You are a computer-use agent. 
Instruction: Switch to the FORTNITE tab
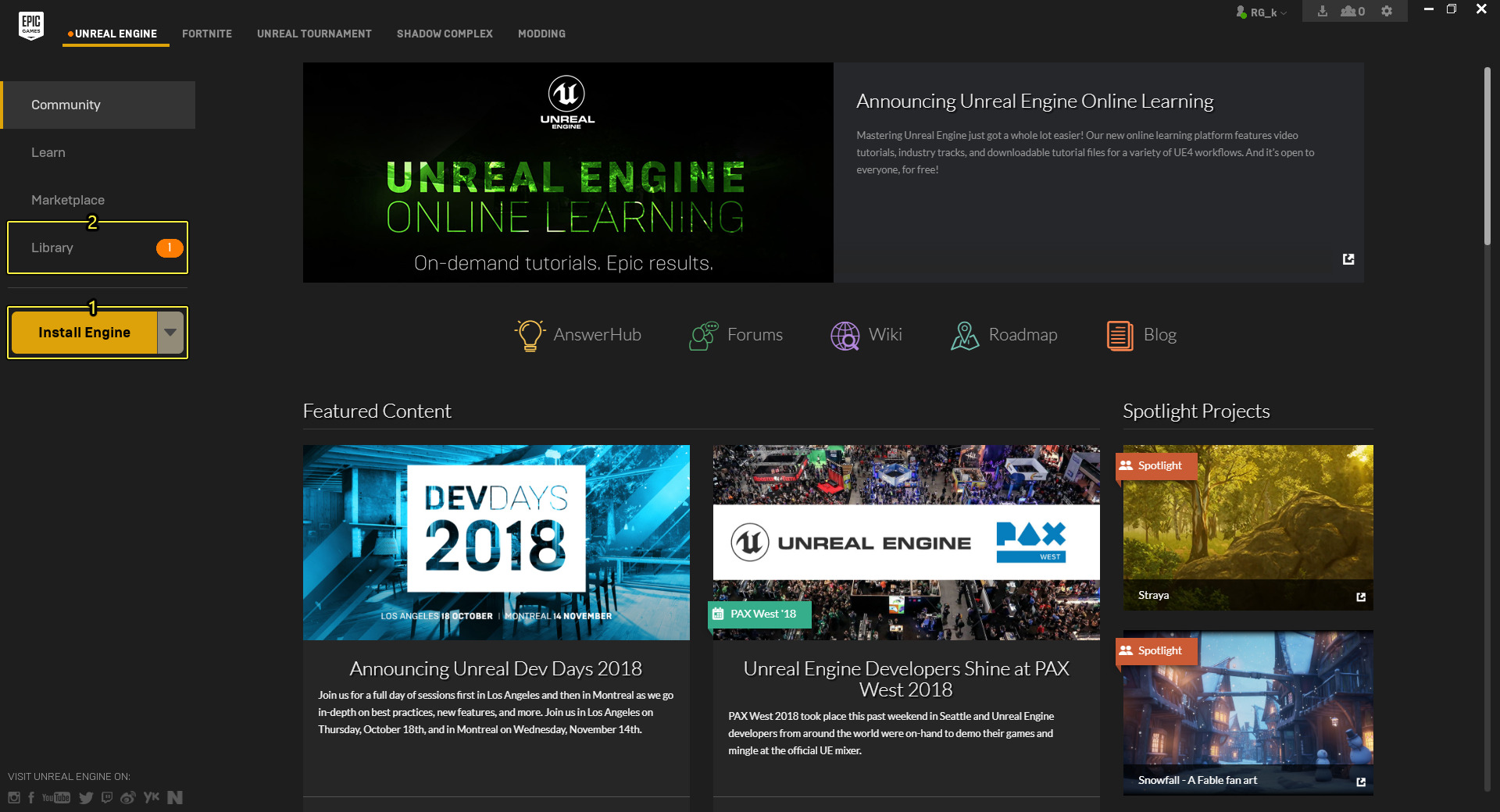pyautogui.click(x=206, y=34)
